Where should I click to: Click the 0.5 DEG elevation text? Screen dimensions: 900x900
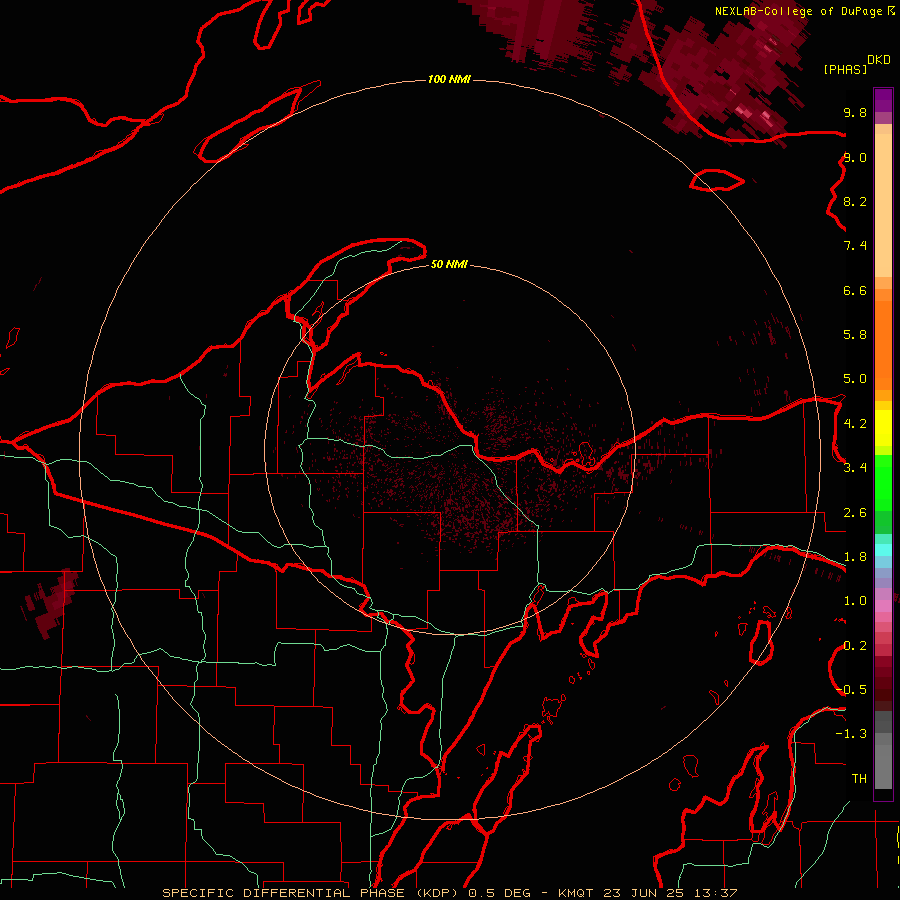pos(501,893)
